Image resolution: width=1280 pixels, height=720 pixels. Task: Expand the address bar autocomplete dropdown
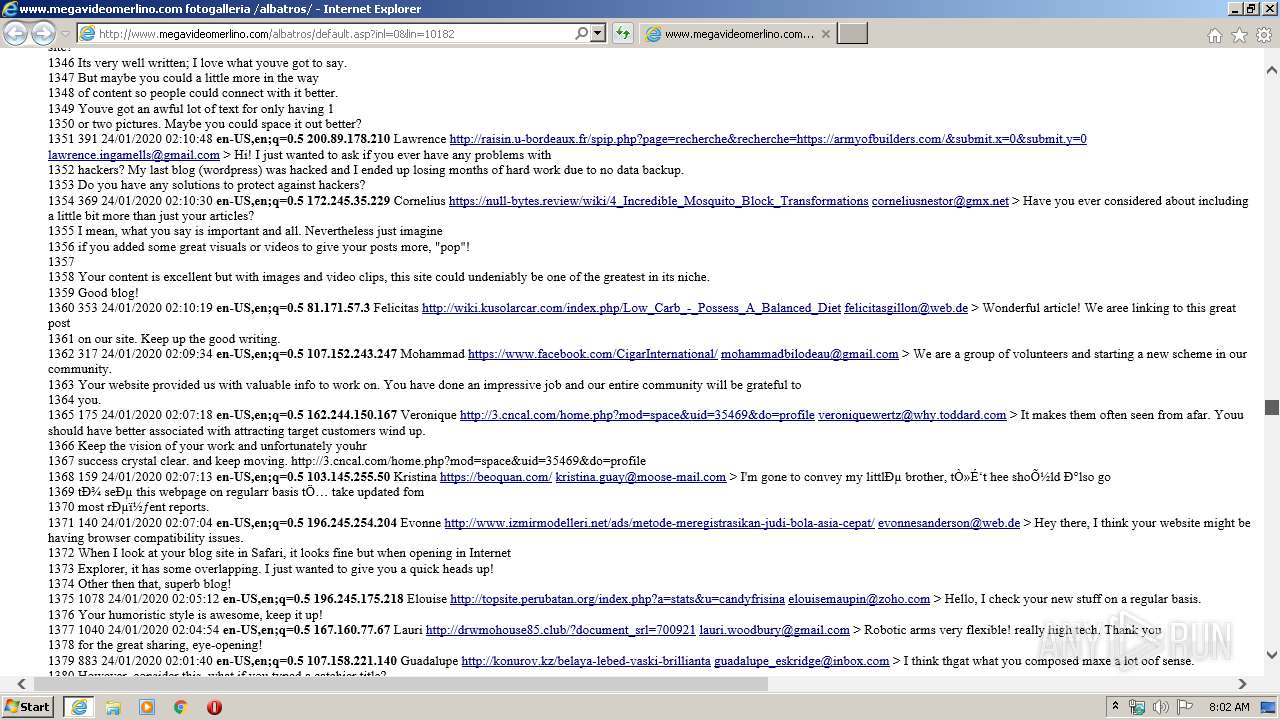(598, 33)
